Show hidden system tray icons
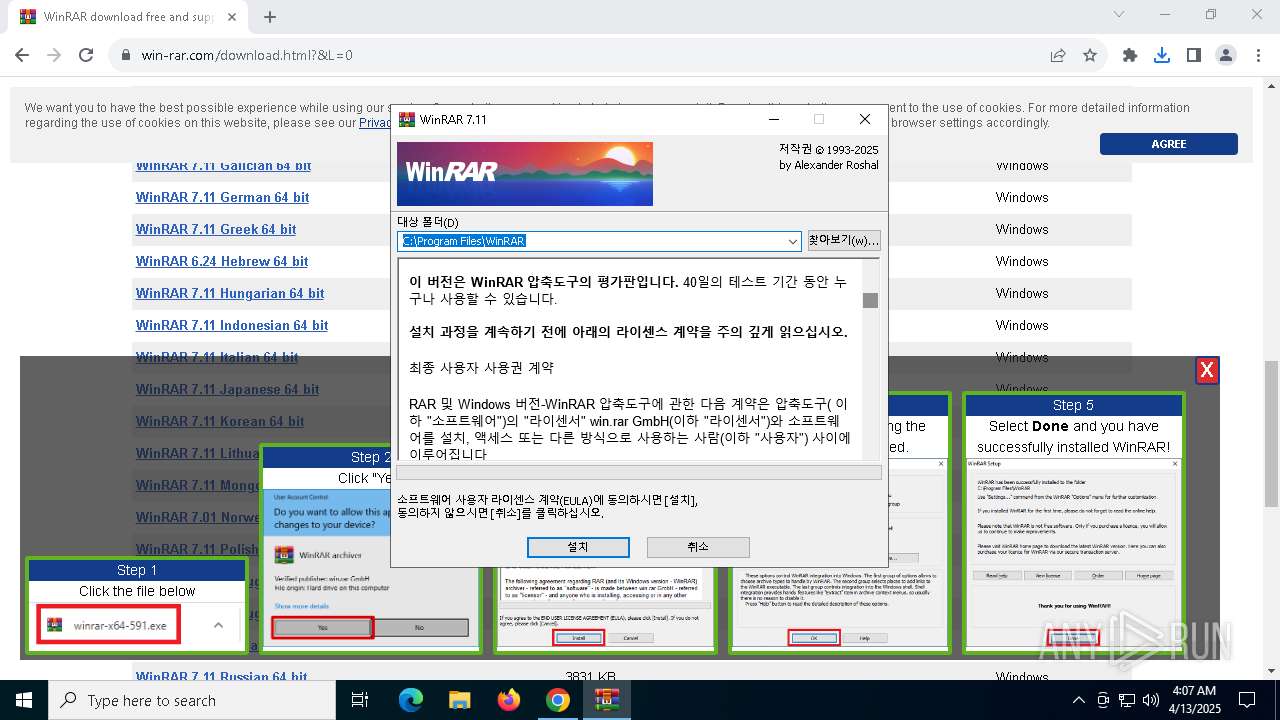The image size is (1280, 720). click(x=1078, y=700)
